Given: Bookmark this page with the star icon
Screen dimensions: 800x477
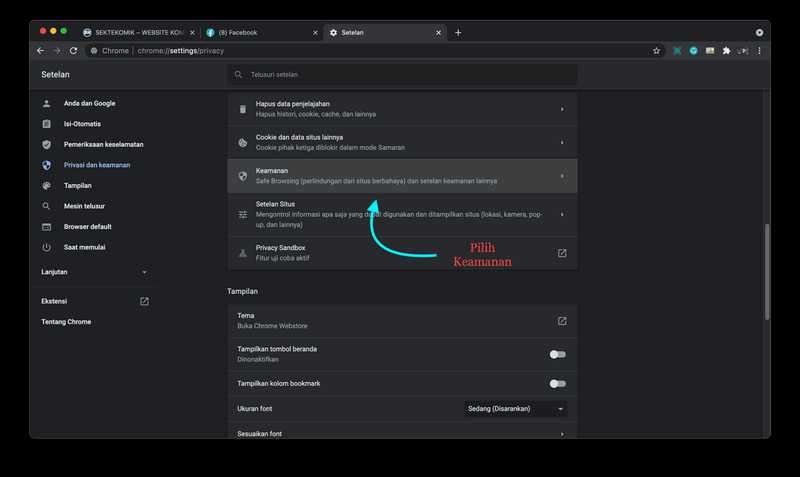Looking at the screenshot, I should click(x=656, y=50).
